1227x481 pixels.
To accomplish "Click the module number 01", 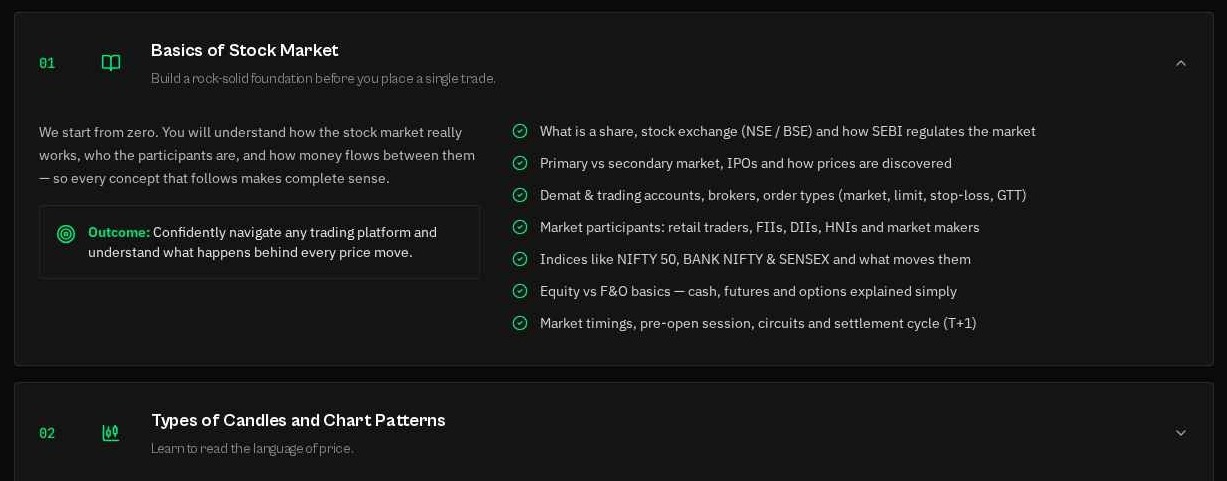I will 47,63.
